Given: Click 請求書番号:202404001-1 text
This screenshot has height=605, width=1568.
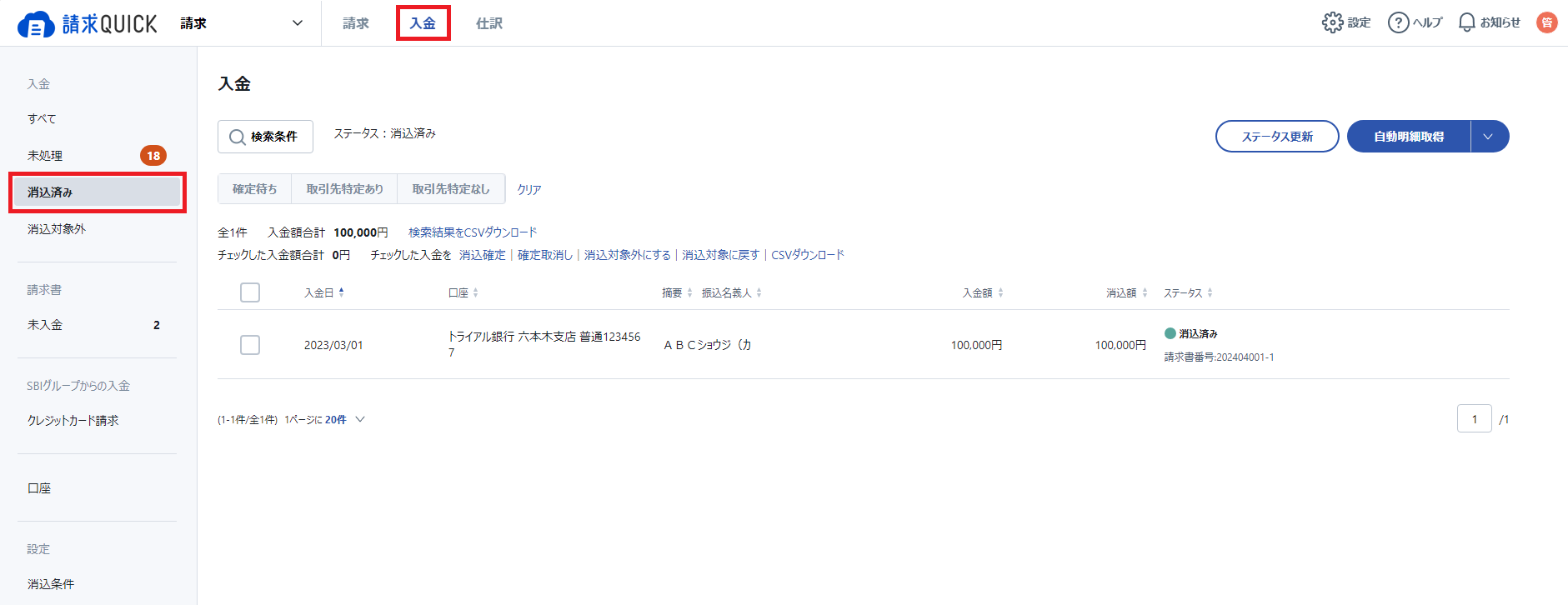Looking at the screenshot, I should 1219,357.
